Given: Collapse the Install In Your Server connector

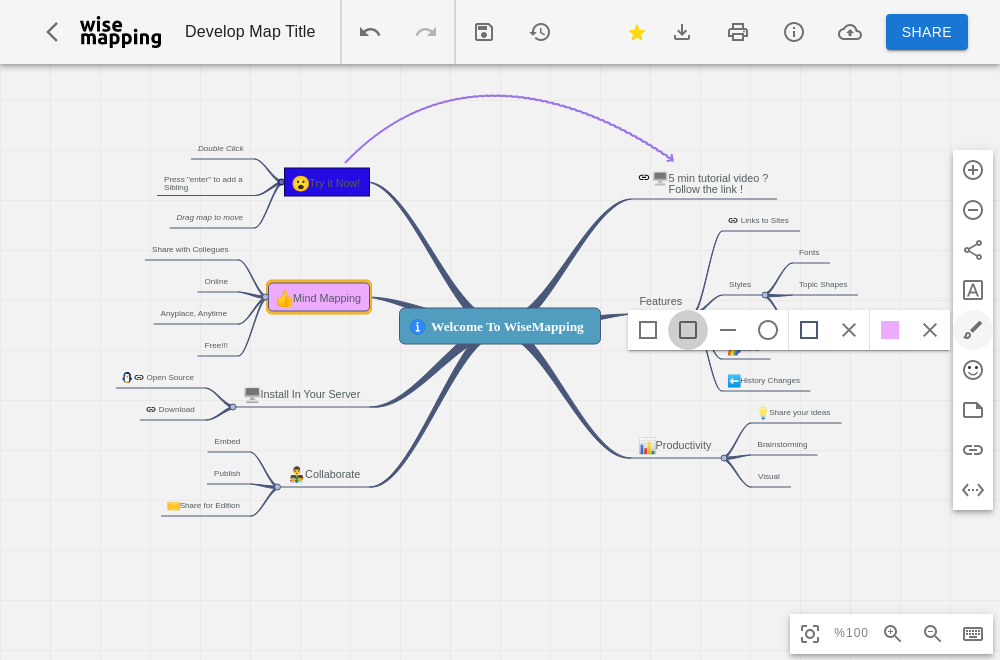Looking at the screenshot, I should pos(233,407).
